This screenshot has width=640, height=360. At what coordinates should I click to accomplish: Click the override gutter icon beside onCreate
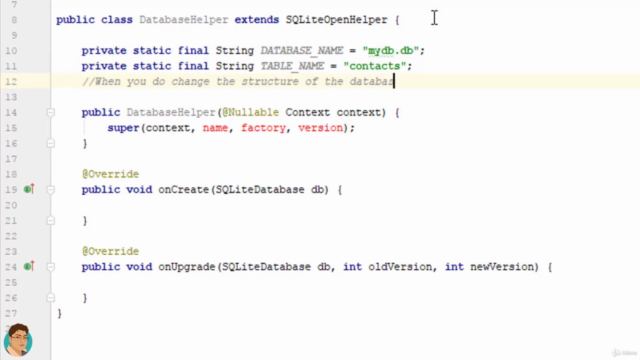coord(29,189)
